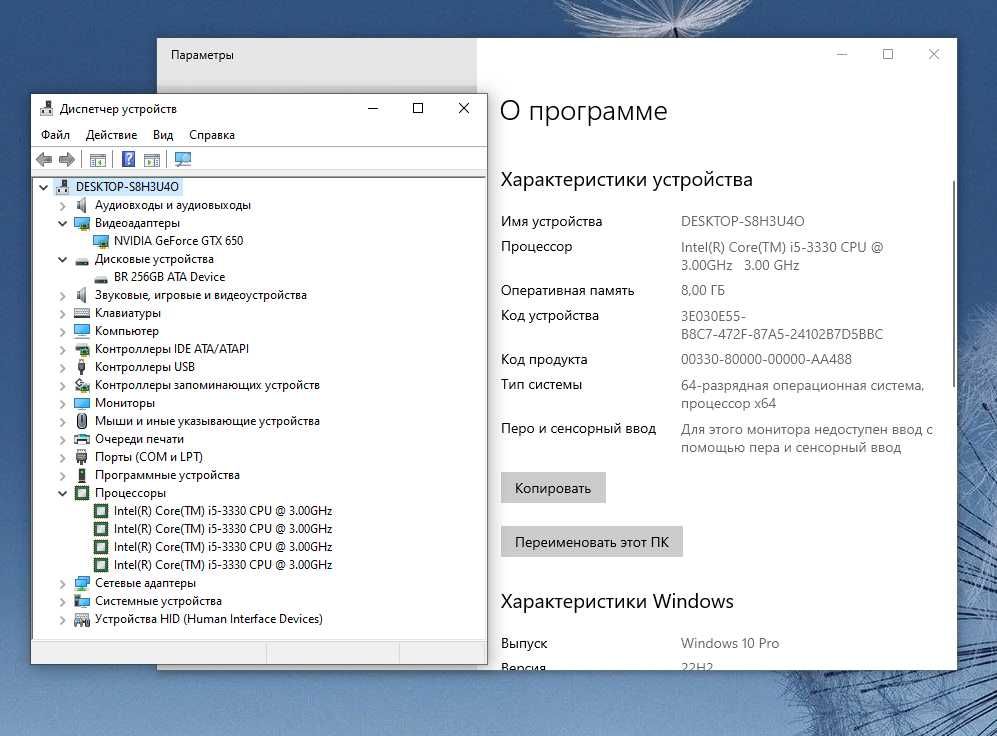The width and height of the screenshot is (997, 736).
Task: Click the Диспетчер устройств title bar icon
Action: click(x=46, y=109)
